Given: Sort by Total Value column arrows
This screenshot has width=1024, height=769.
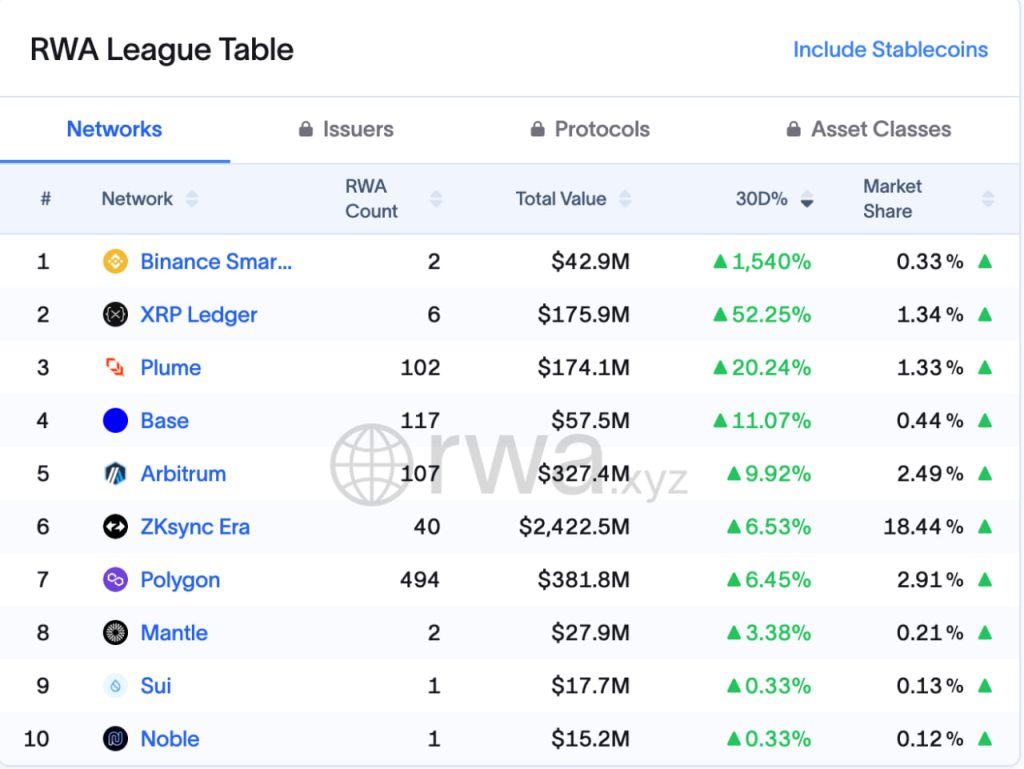Looking at the screenshot, I should point(625,198).
